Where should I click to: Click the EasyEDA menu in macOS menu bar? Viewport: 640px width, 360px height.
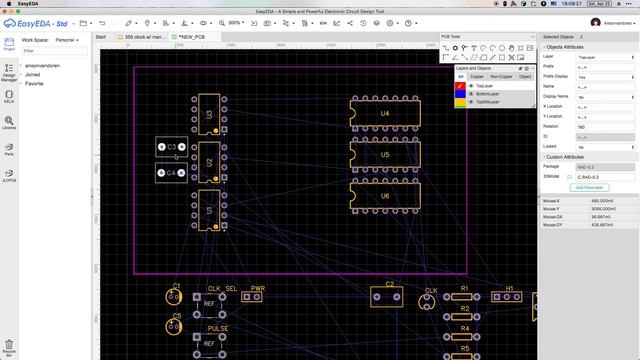pos(28,3)
